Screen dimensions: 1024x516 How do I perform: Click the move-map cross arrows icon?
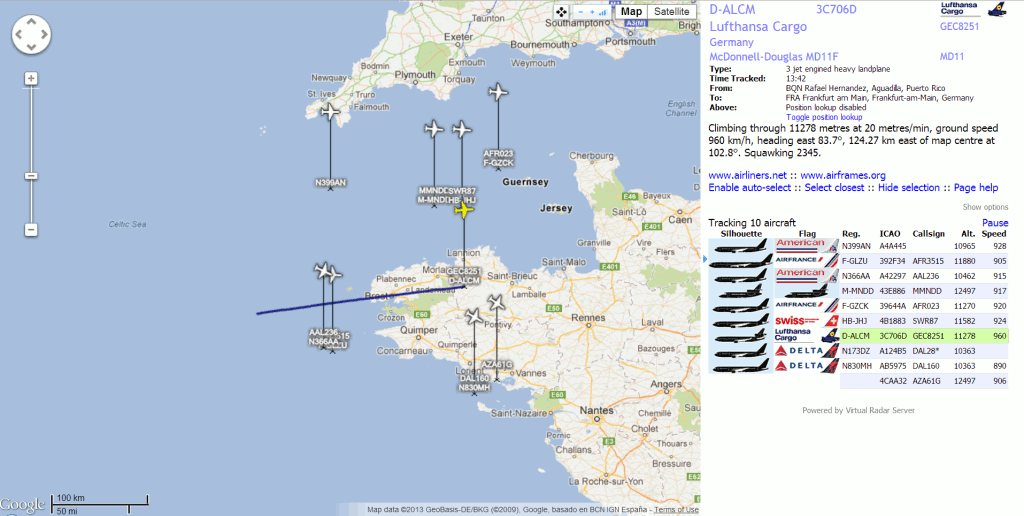(x=561, y=12)
